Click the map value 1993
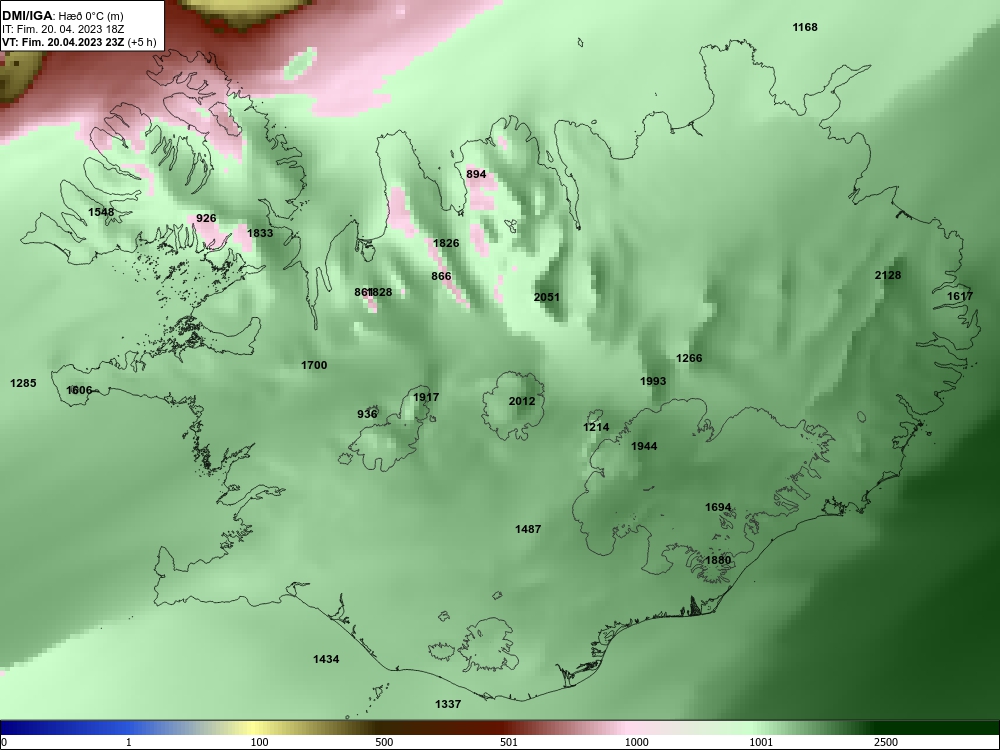Screen dimensions: 1000x750 tap(653, 381)
